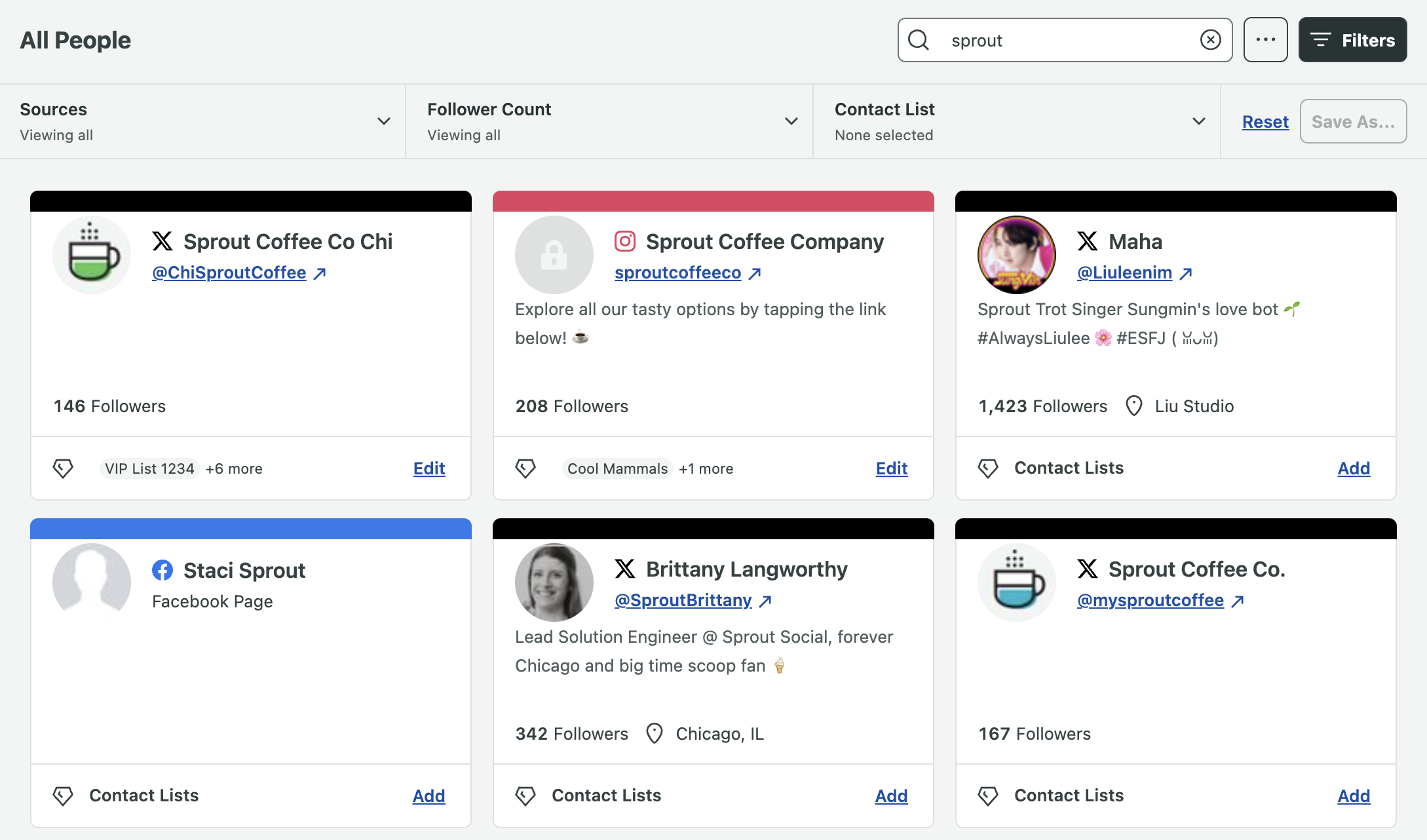
Task: Click the Instagram icon for Sprout Coffee Company
Action: pos(625,241)
